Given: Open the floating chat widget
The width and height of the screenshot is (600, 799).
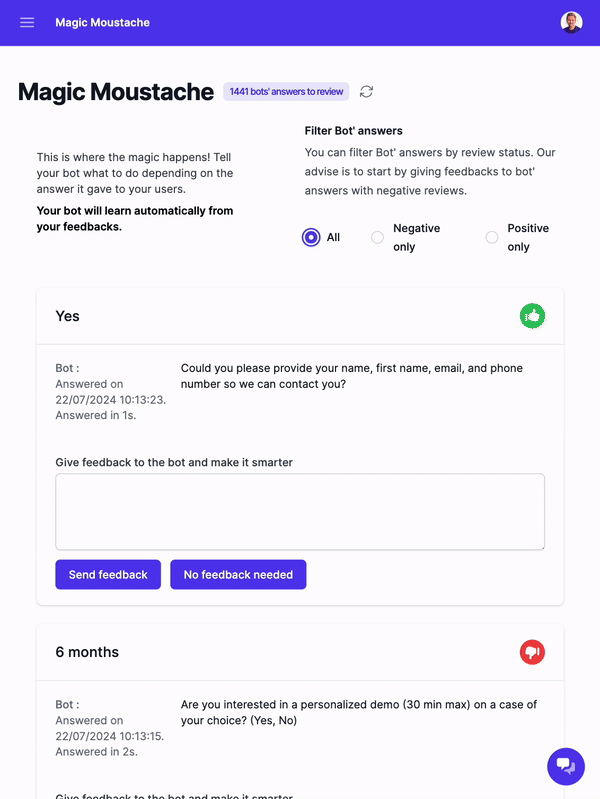Looking at the screenshot, I should coord(565,766).
